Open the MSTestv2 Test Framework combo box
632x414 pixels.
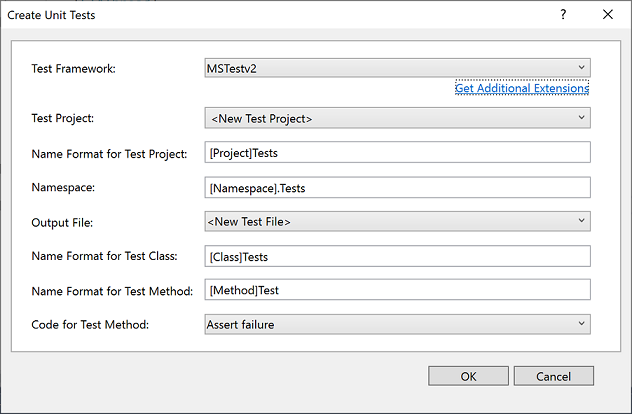point(396,68)
